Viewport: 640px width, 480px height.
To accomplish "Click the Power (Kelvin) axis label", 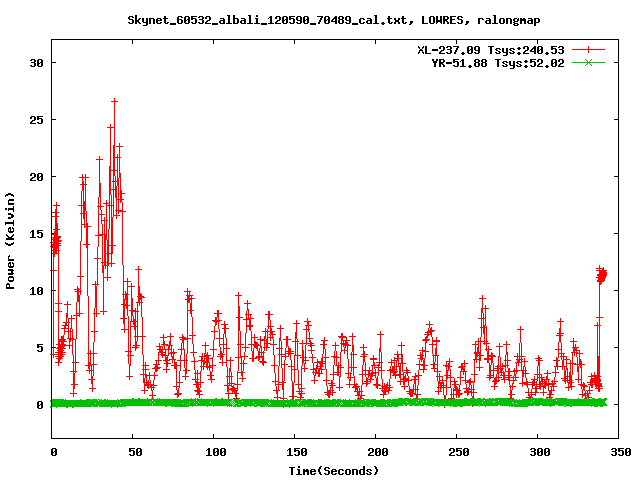I will 10,241.
